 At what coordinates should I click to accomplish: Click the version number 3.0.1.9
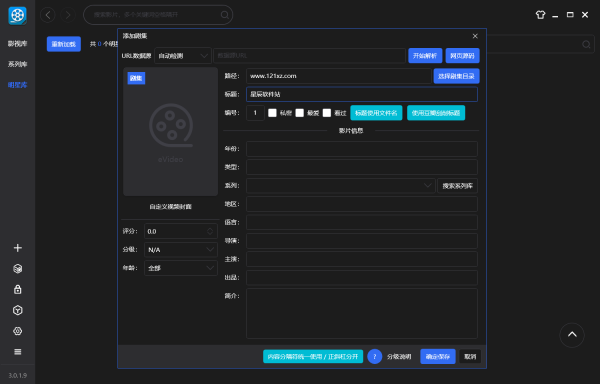coord(18,376)
